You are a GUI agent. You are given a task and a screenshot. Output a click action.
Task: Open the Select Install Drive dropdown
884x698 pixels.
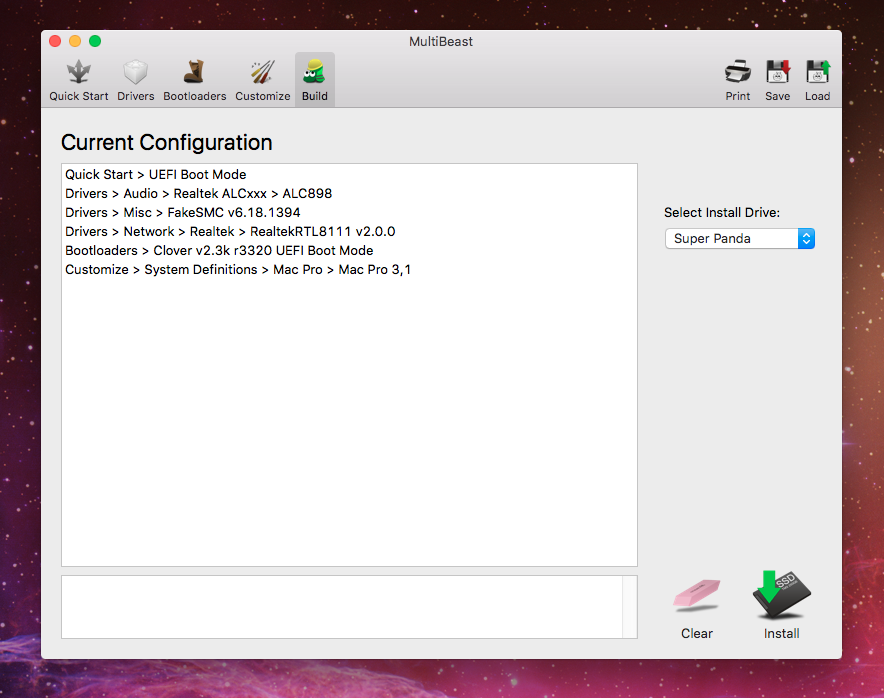click(x=740, y=238)
